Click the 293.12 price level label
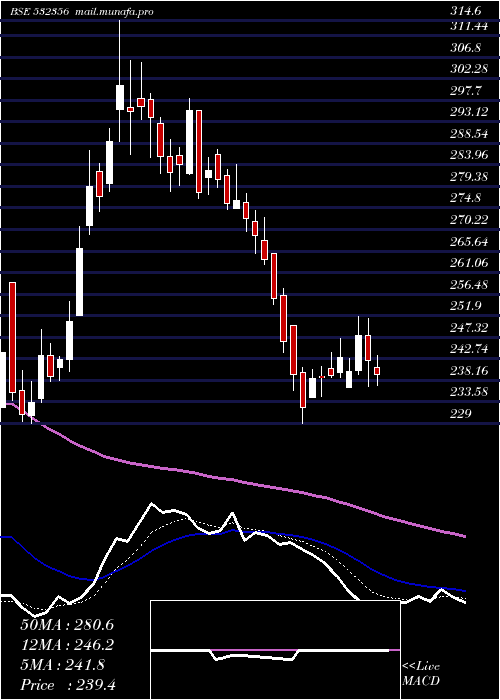500x700 pixels. click(469, 112)
